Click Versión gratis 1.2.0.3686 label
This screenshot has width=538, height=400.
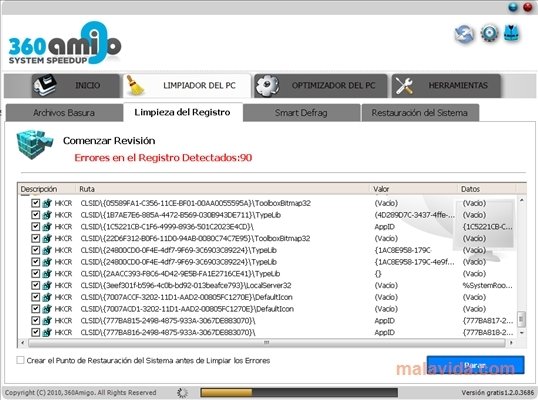pyautogui.click(x=497, y=393)
